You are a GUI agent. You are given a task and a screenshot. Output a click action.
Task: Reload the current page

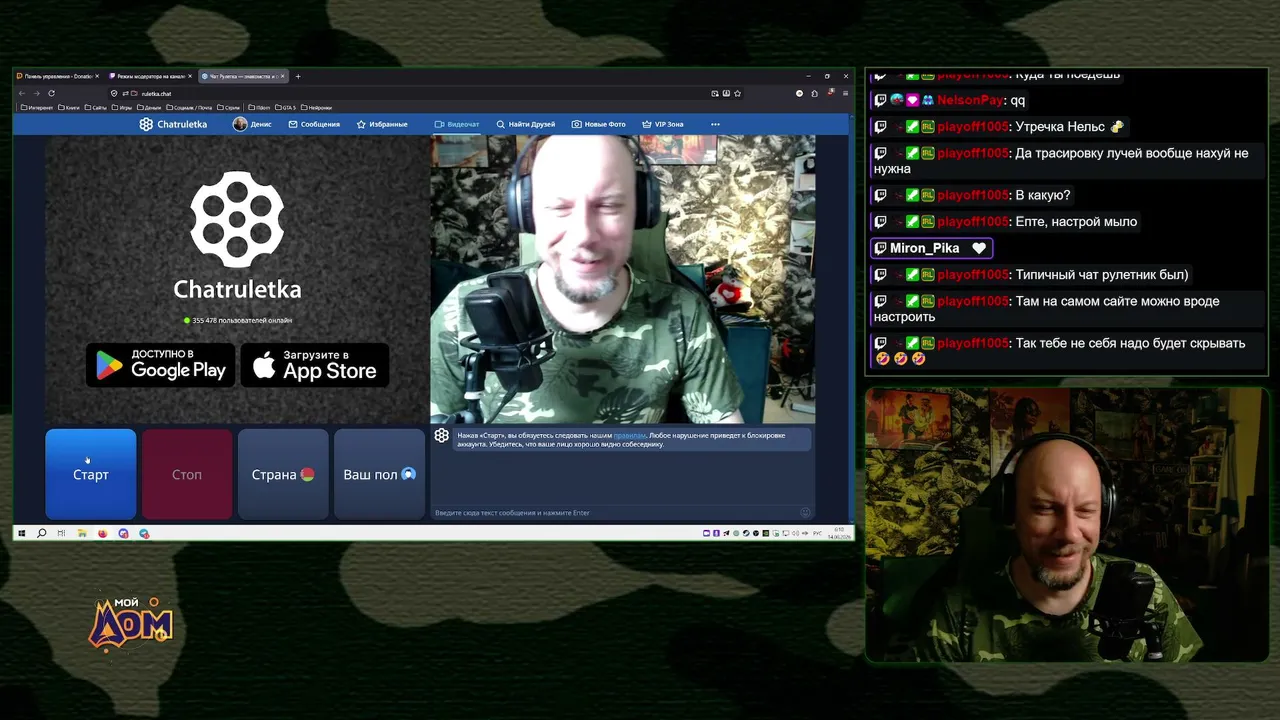(x=51, y=93)
